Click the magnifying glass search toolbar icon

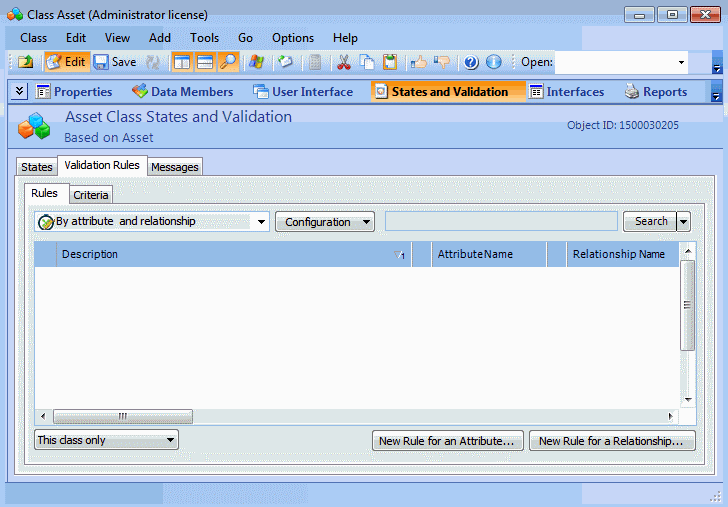229,62
